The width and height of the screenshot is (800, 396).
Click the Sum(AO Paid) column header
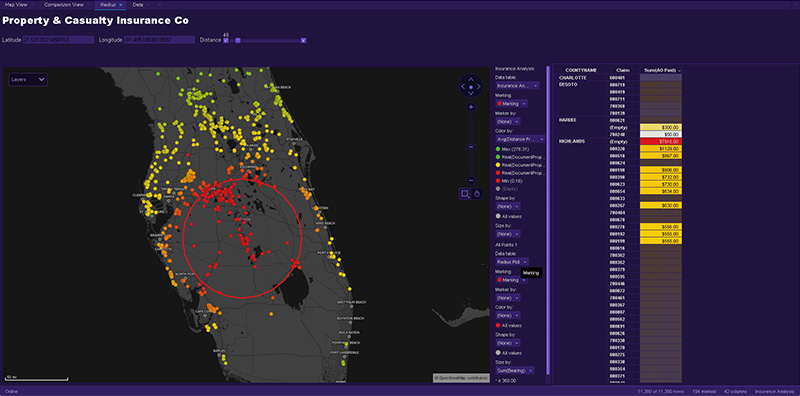(x=659, y=70)
